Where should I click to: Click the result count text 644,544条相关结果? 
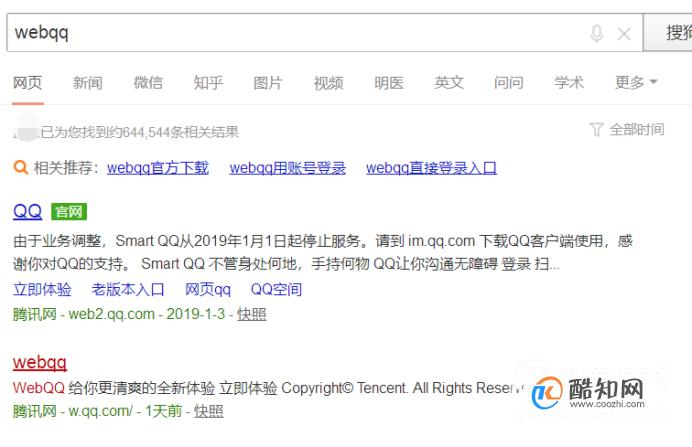[181, 132]
